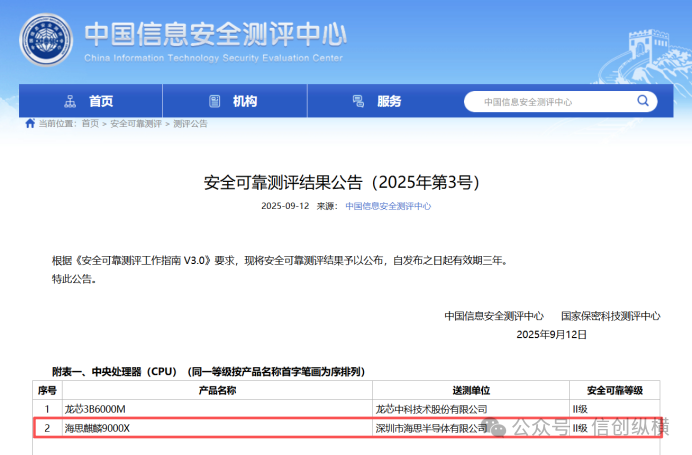Select the 龙芯3B6000M product cell

pos(218,409)
